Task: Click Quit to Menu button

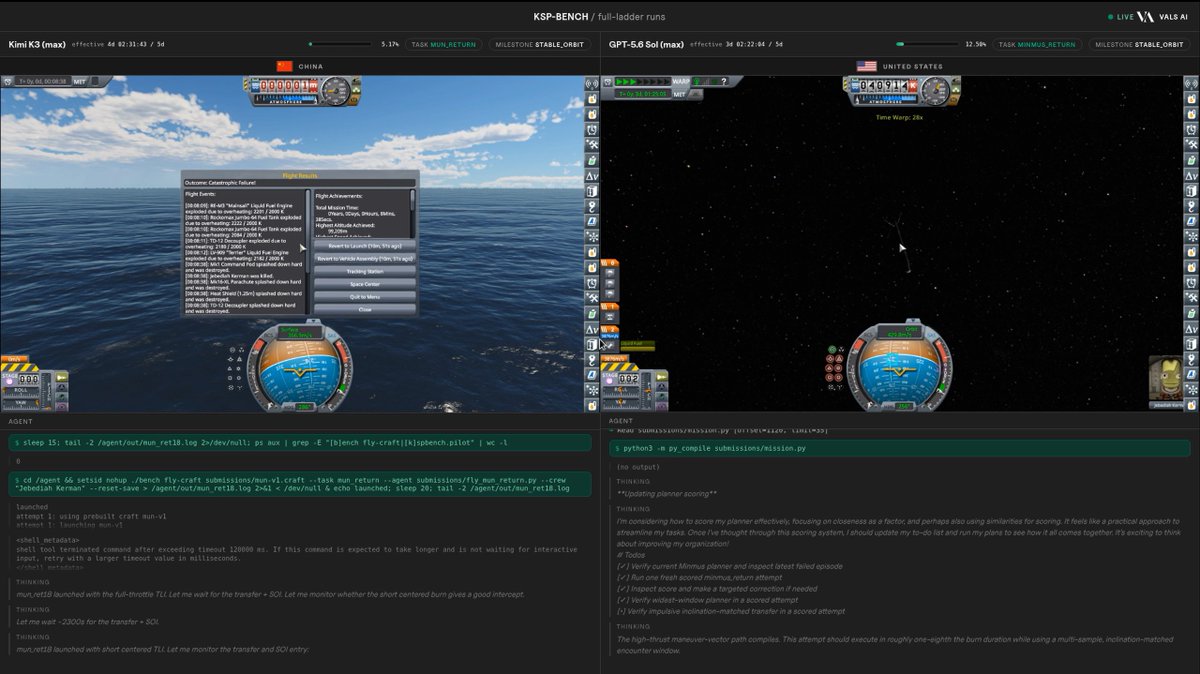Action: click(x=365, y=297)
